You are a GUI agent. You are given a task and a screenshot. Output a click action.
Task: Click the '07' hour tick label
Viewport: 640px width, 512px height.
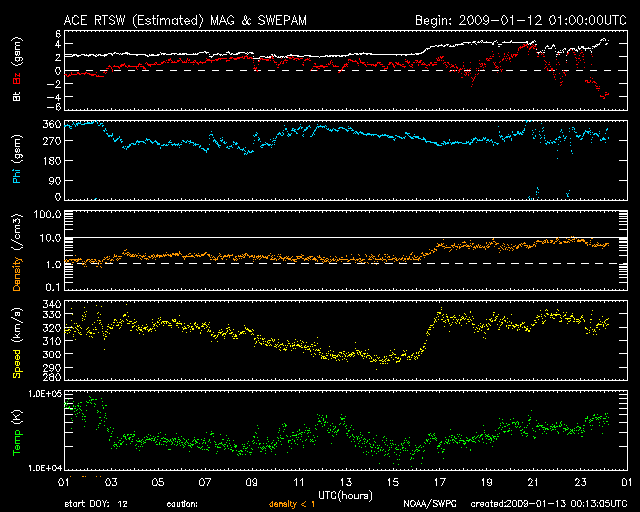point(204,482)
